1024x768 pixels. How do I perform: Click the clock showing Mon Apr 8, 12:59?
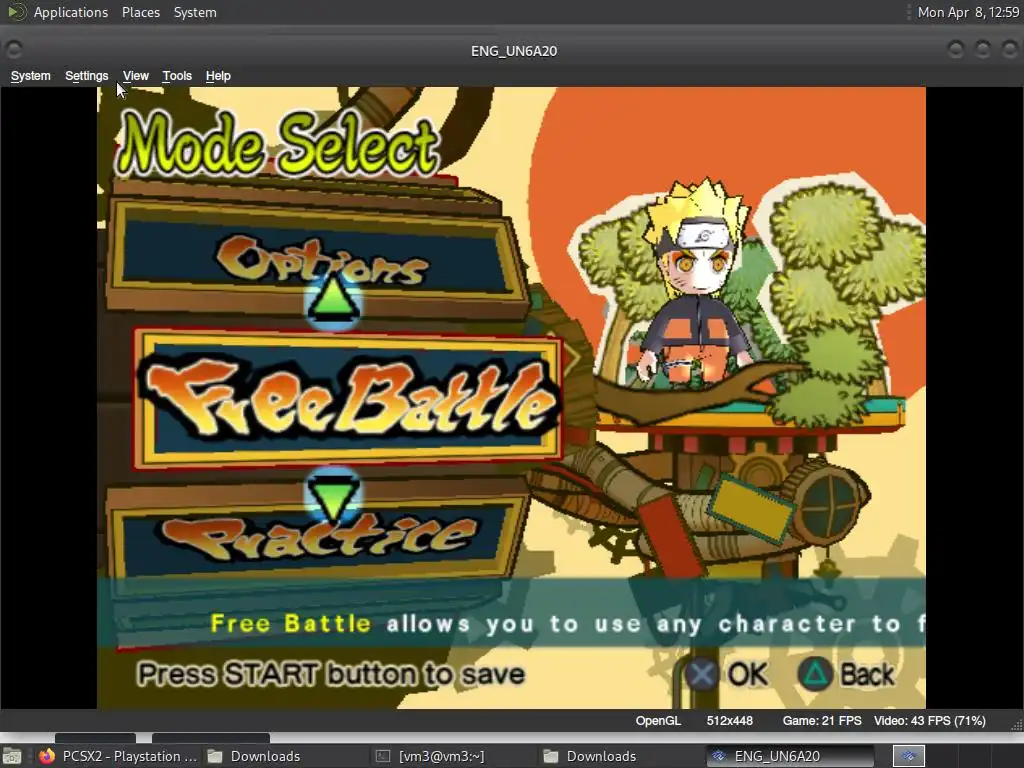tap(968, 12)
